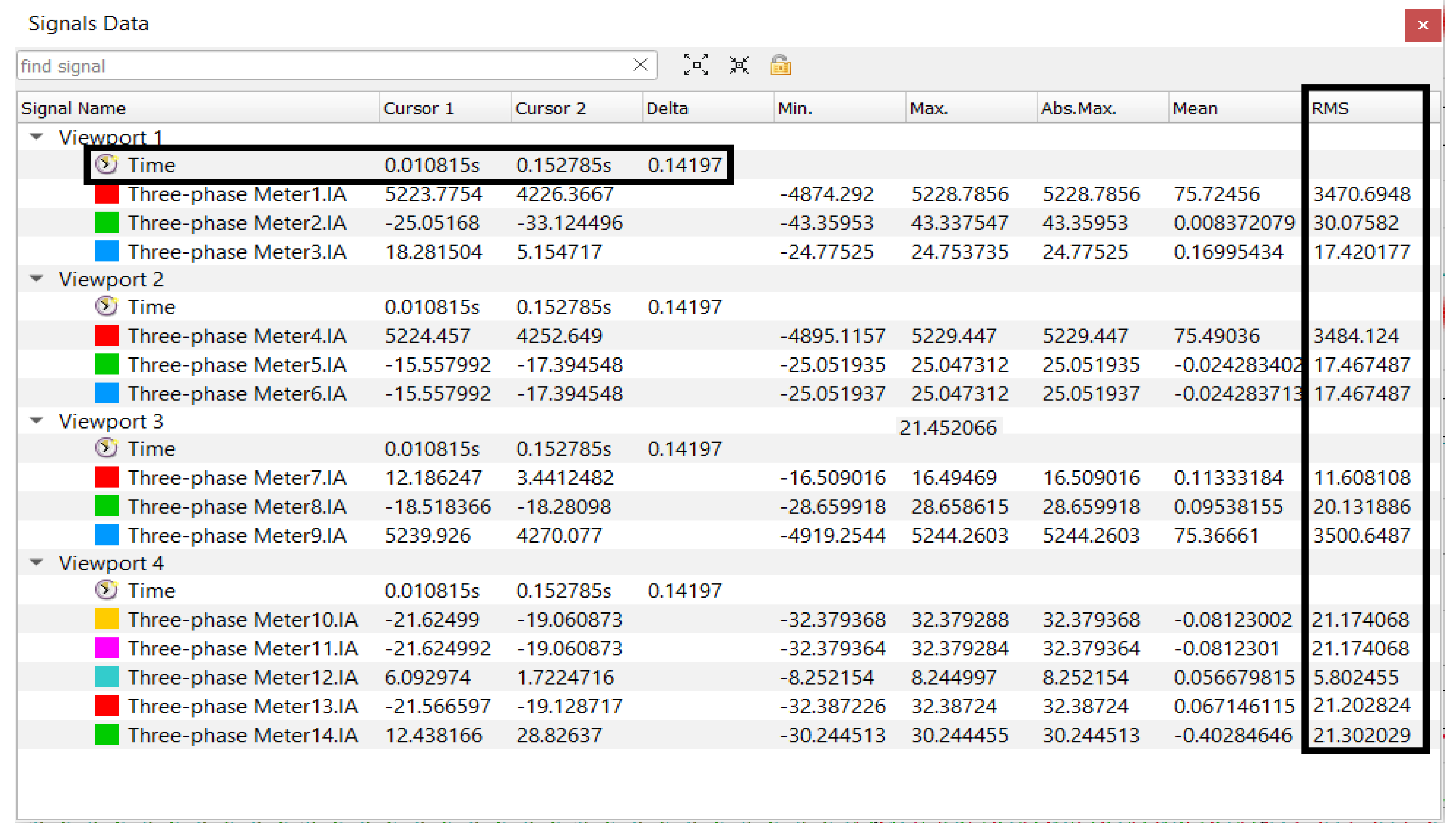Screen dimensions: 1456x829
Task: Collapse the Viewport 2 tree node
Action: [x=36, y=279]
